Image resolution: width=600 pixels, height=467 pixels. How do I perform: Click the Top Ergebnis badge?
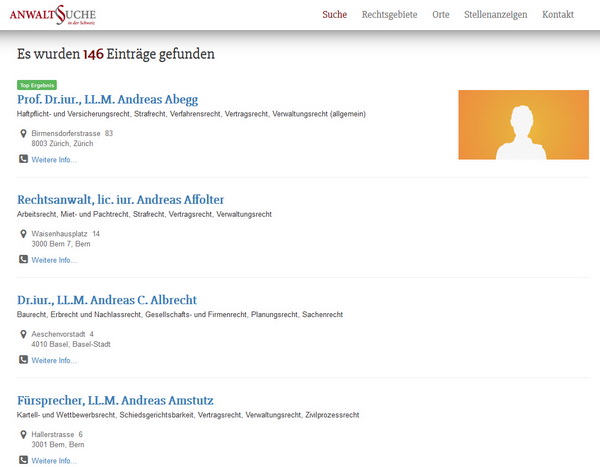(x=37, y=85)
